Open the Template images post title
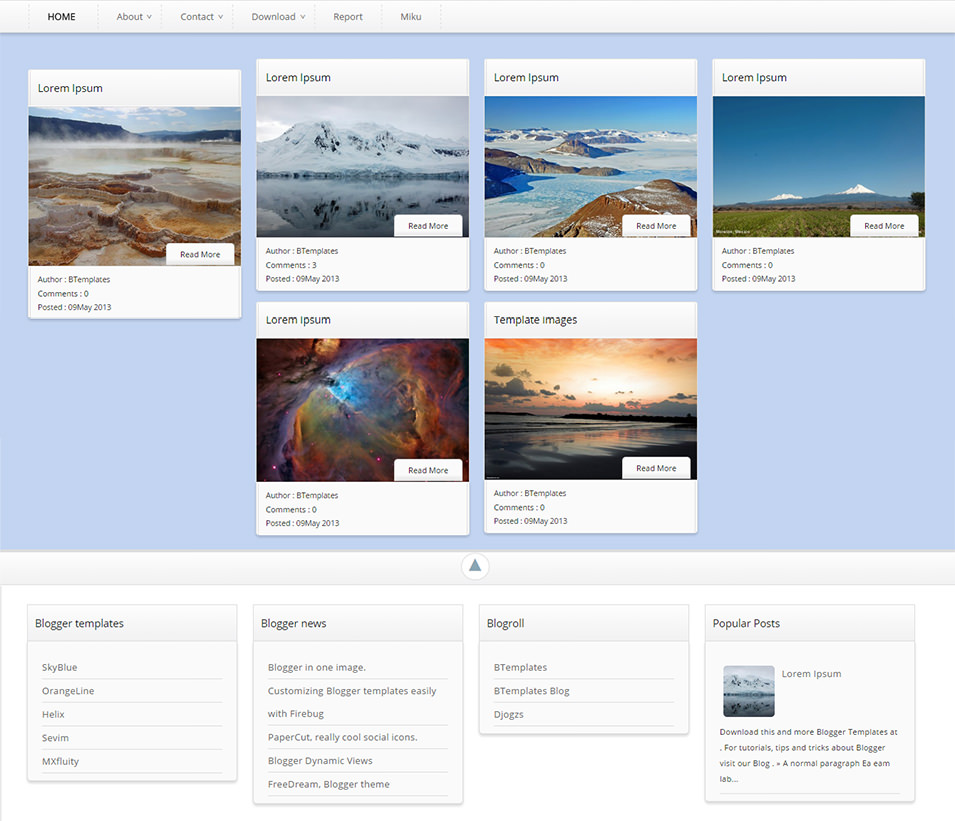The height and width of the screenshot is (821, 955). (535, 319)
